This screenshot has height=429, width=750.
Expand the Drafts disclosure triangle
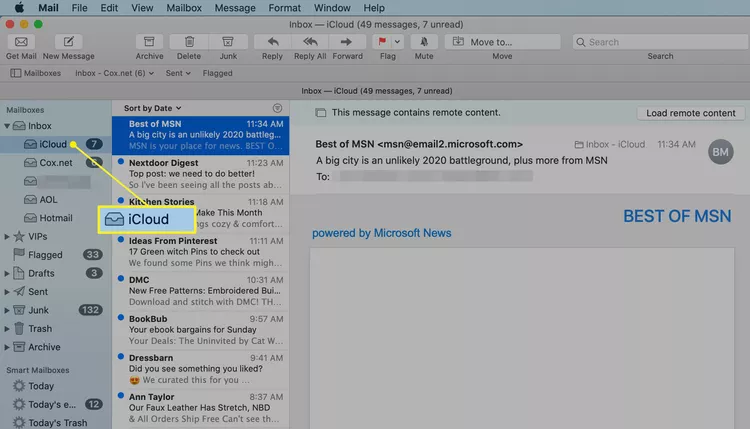point(7,274)
